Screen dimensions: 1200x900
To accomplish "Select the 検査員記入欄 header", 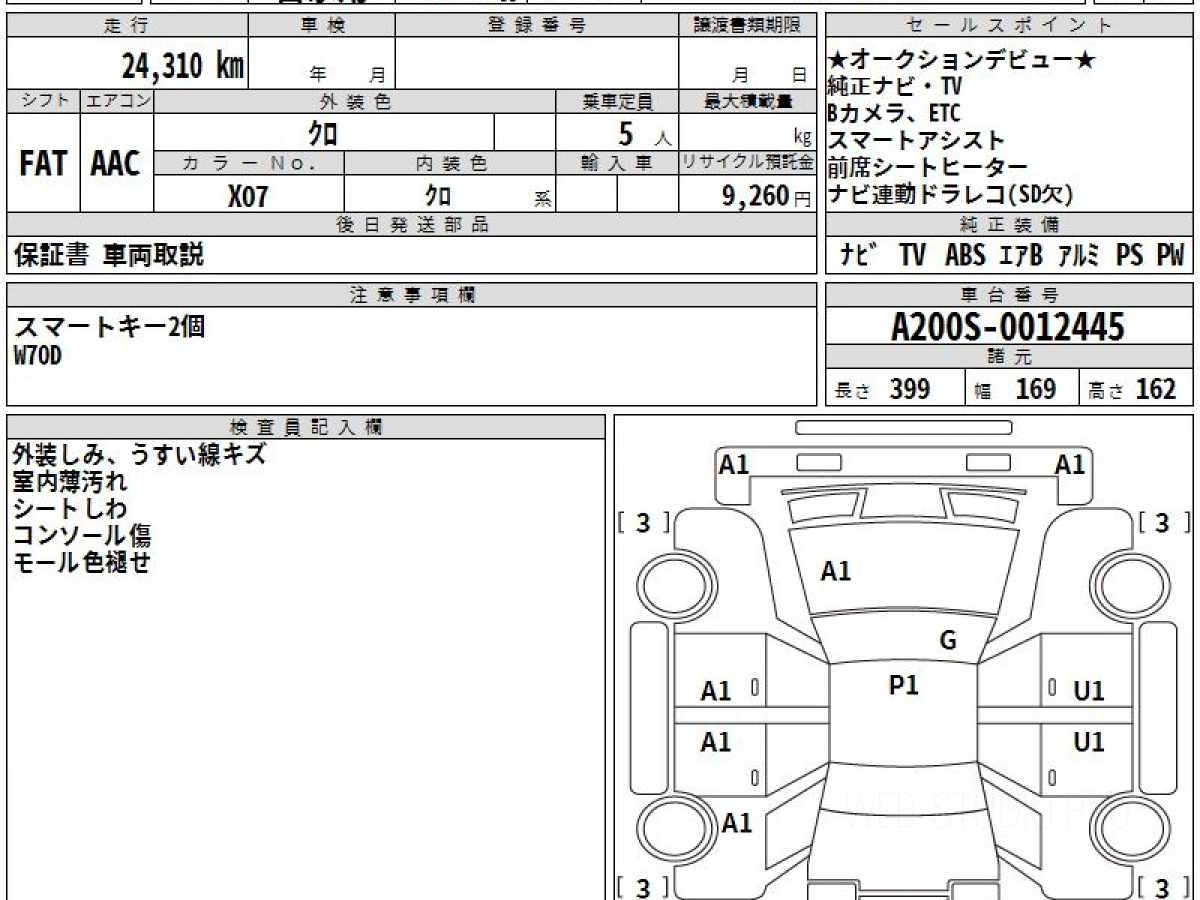I will [x=305, y=427].
